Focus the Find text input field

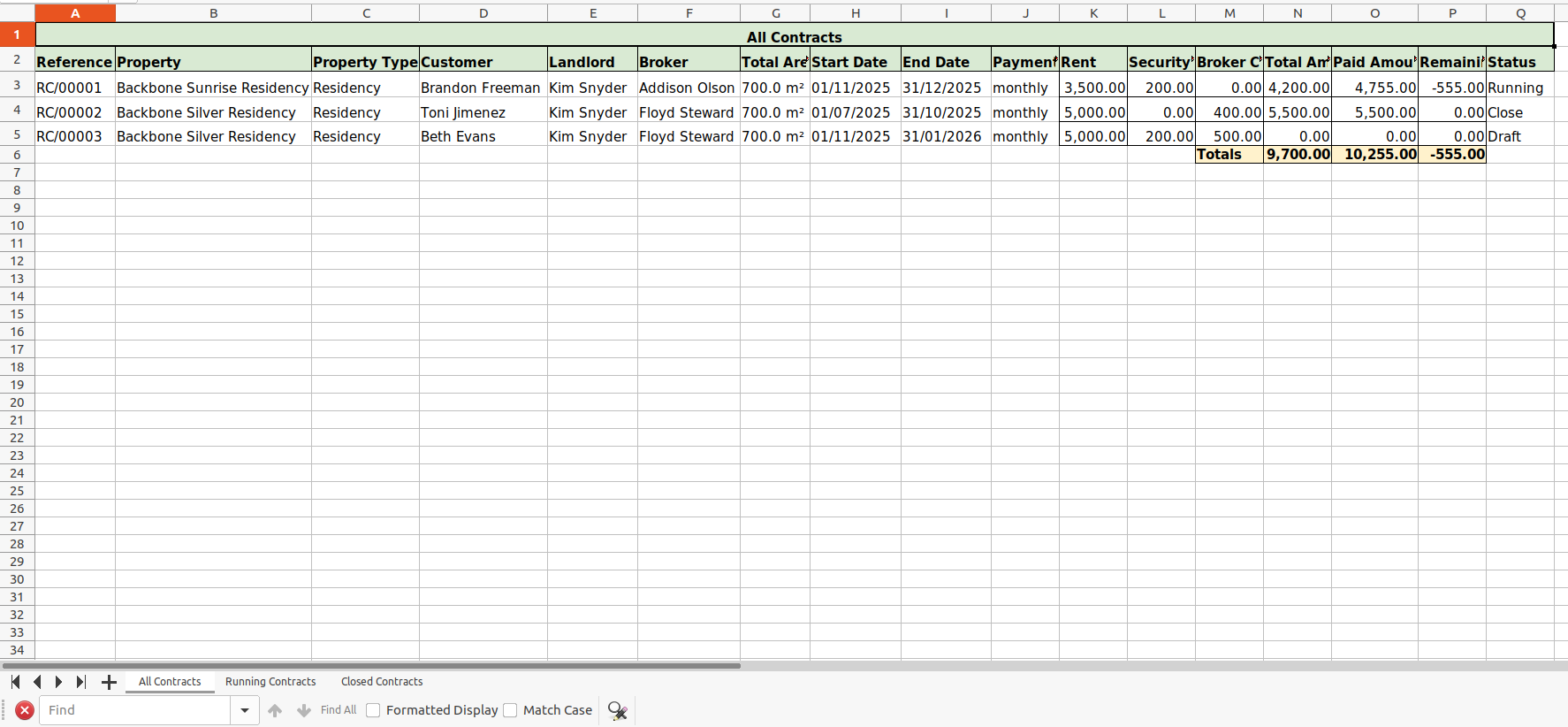coord(135,710)
